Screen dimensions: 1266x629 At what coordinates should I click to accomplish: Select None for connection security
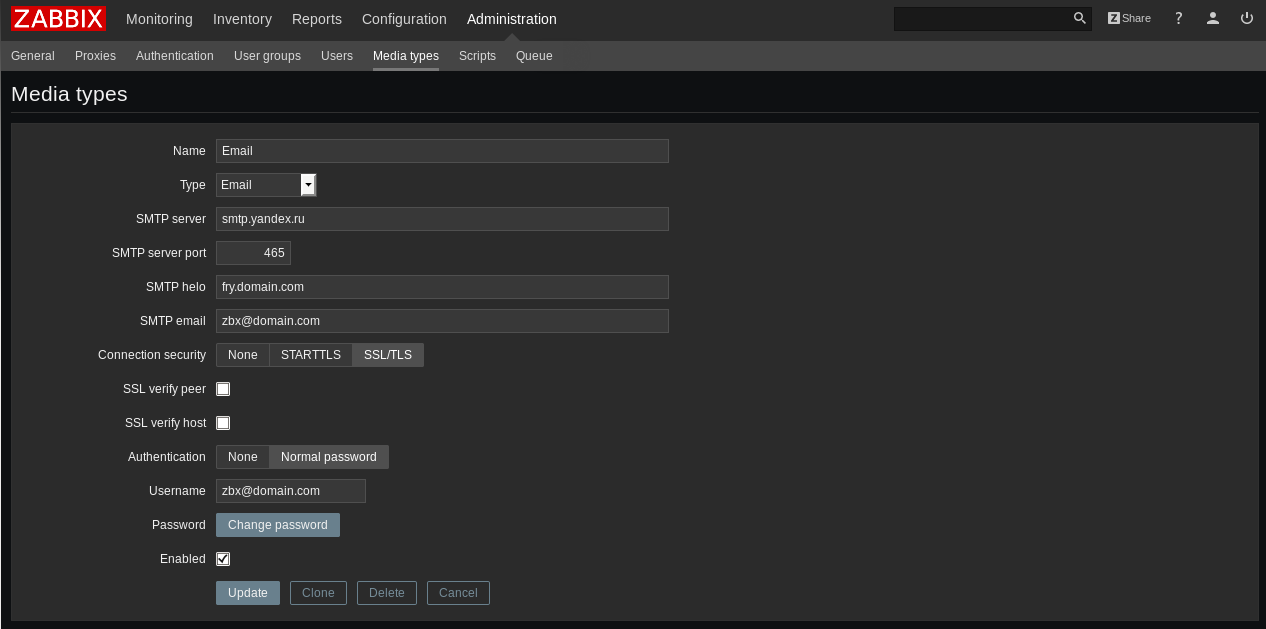tap(242, 354)
